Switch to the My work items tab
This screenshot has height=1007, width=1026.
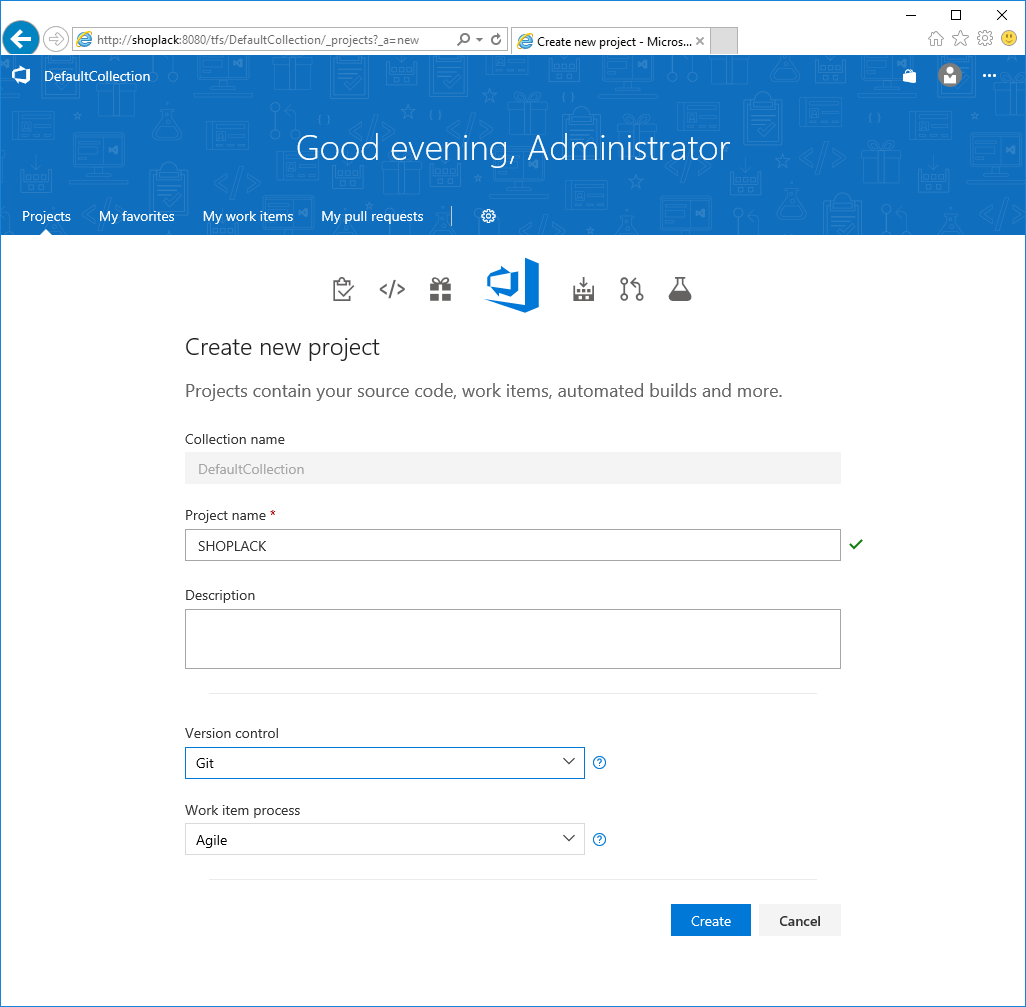click(x=248, y=217)
